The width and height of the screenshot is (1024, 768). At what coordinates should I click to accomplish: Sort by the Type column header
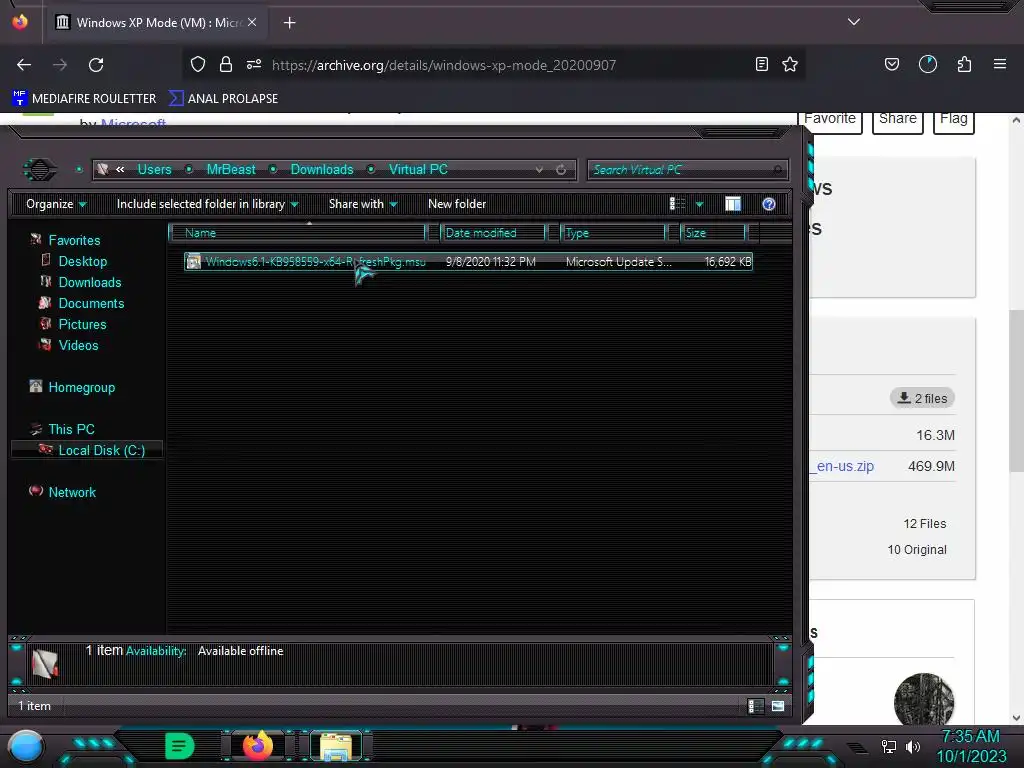click(613, 232)
